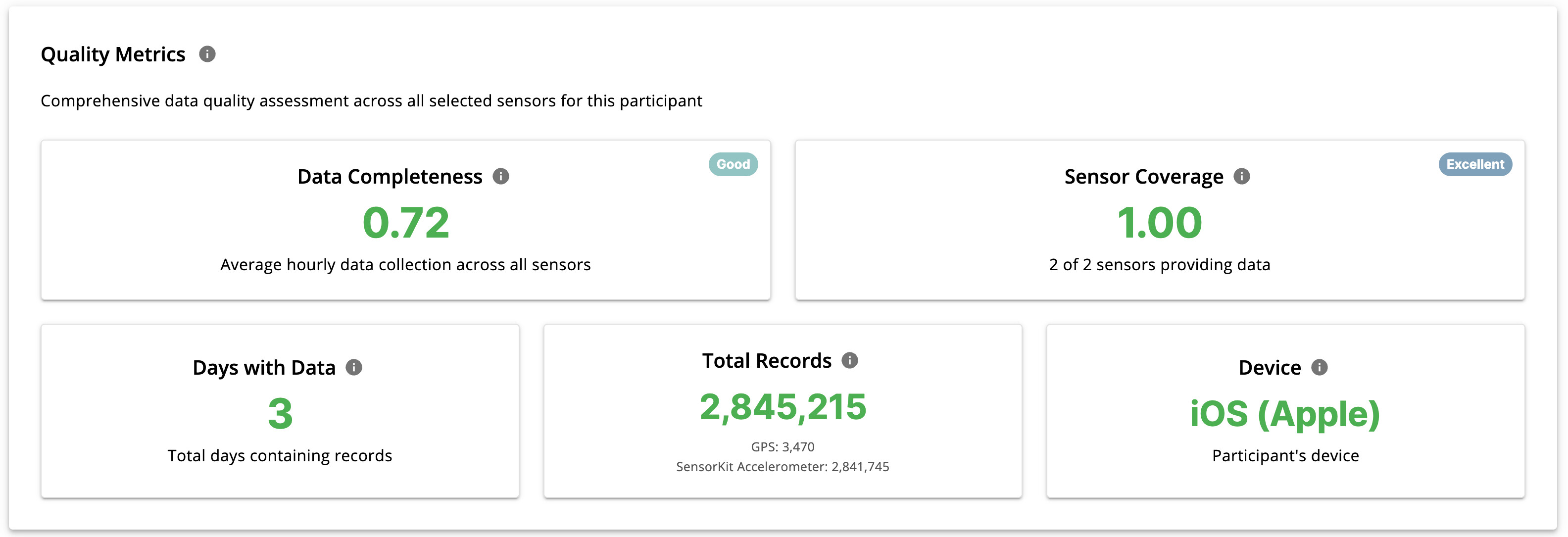Click the Data Completeness card title
The image size is (1568, 537).
[390, 177]
